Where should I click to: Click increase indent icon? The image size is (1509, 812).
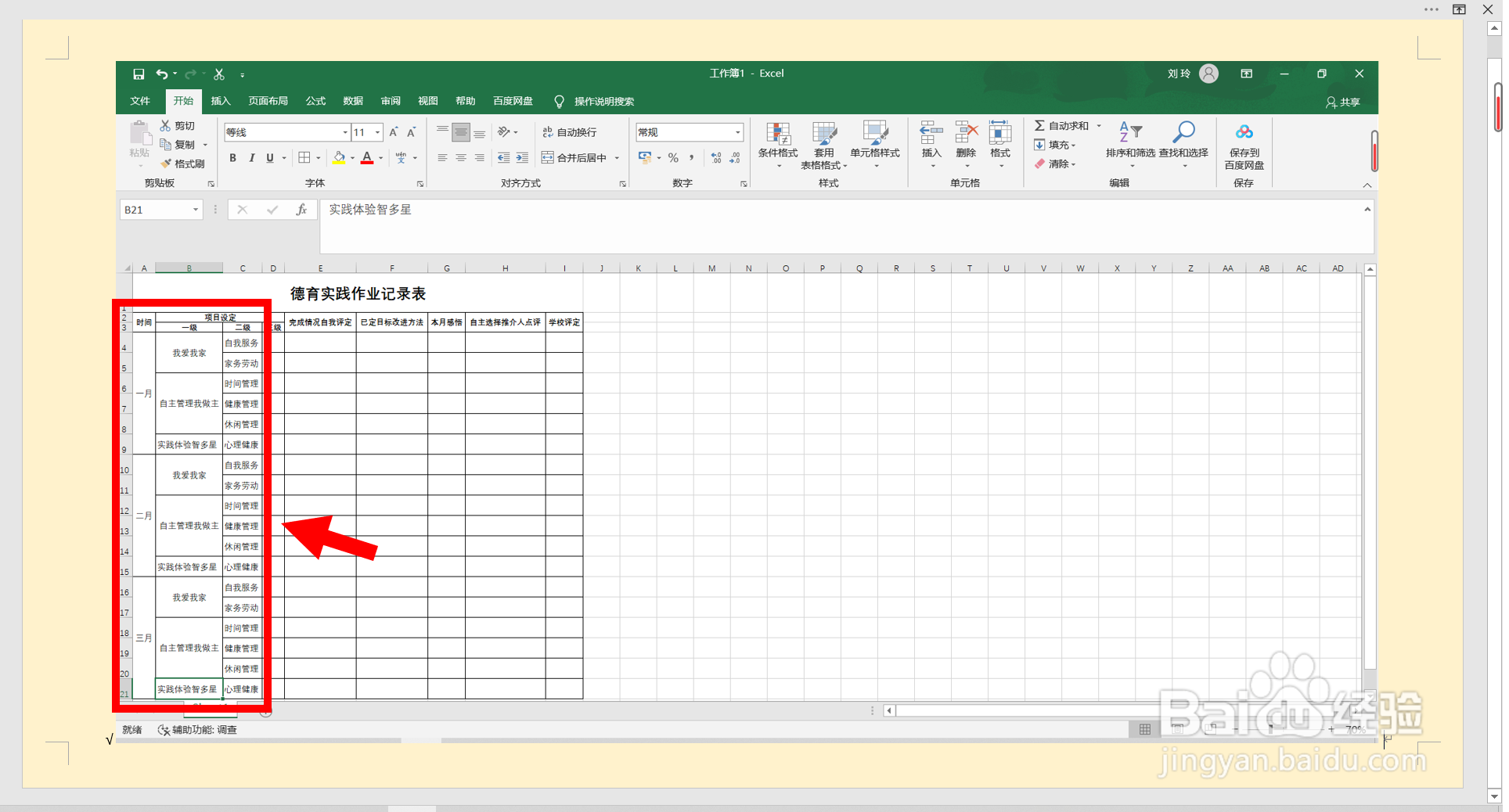[522, 158]
